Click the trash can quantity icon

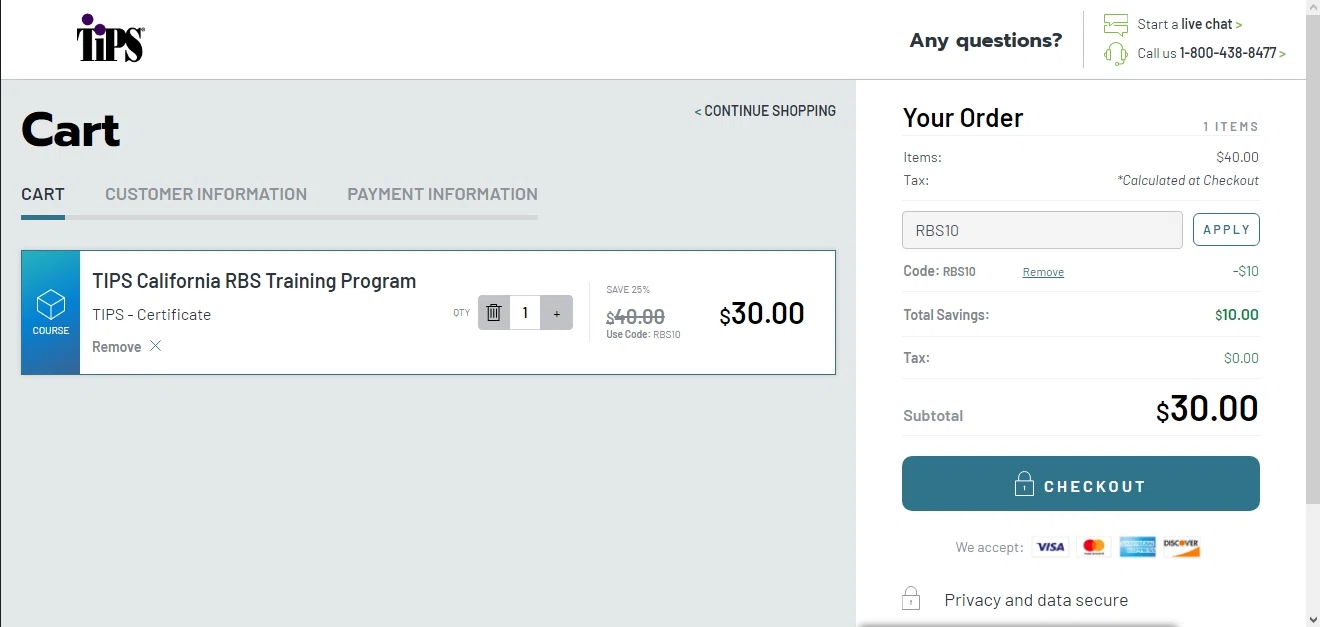click(493, 313)
